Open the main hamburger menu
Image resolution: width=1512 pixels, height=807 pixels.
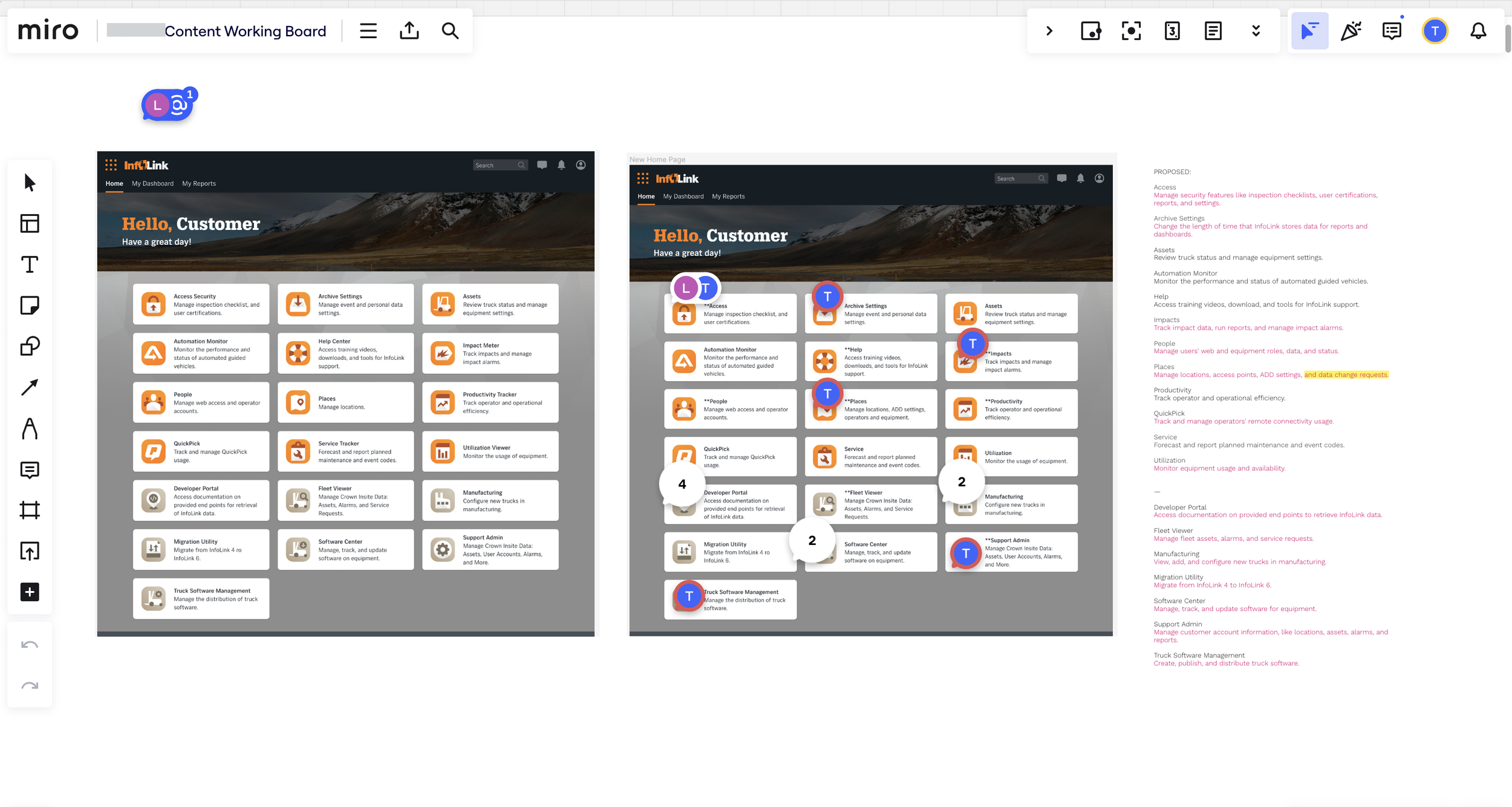pyautogui.click(x=368, y=31)
